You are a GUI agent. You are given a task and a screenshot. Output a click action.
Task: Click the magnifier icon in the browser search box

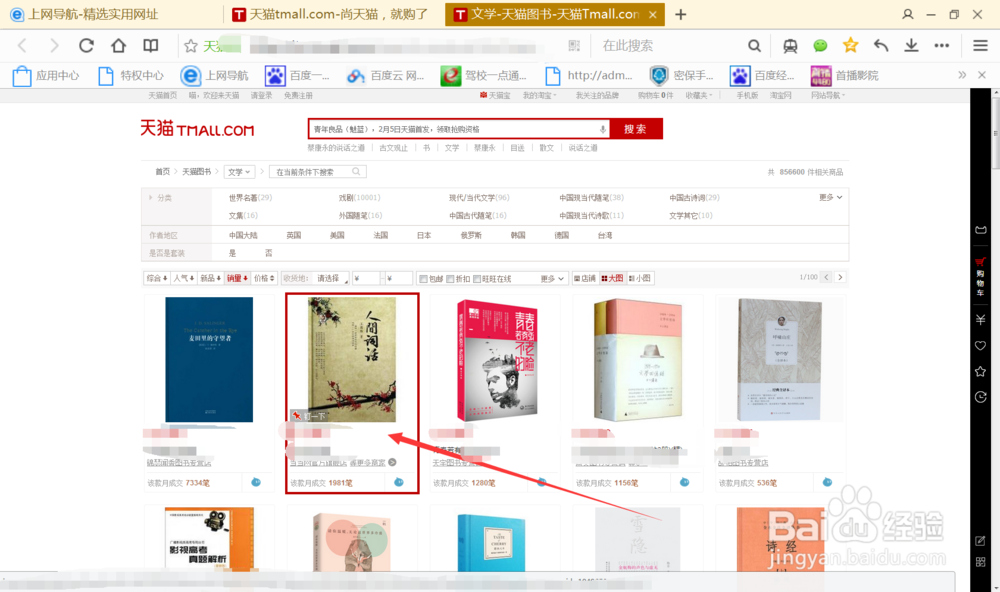click(754, 46)
